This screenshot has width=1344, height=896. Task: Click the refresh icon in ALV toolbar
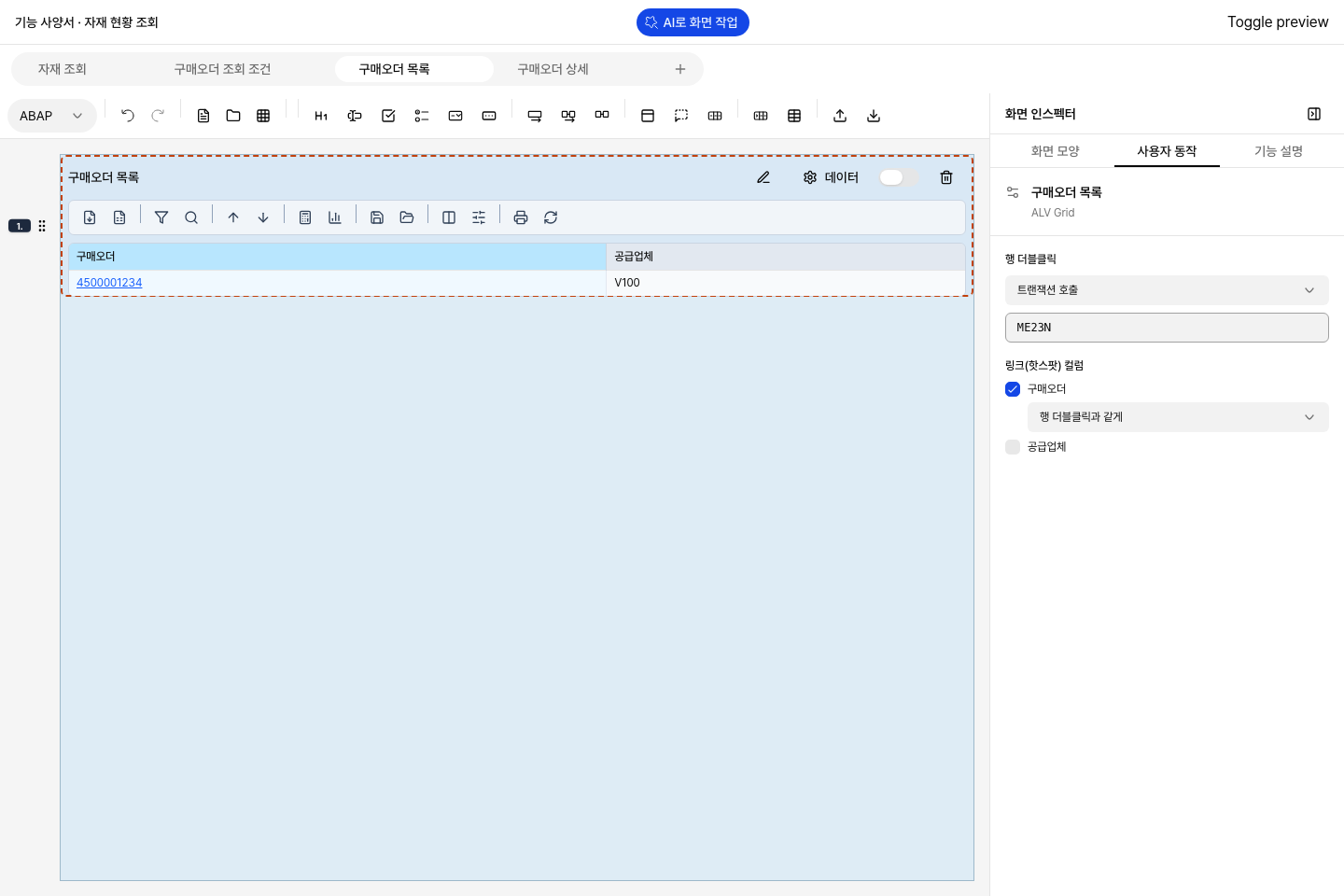(x=551, y=217)
